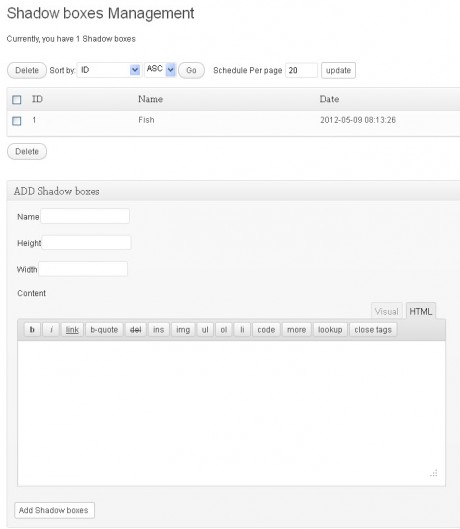Click the Date column header
This screenshot has width=460, height=529.
point(329,99)
